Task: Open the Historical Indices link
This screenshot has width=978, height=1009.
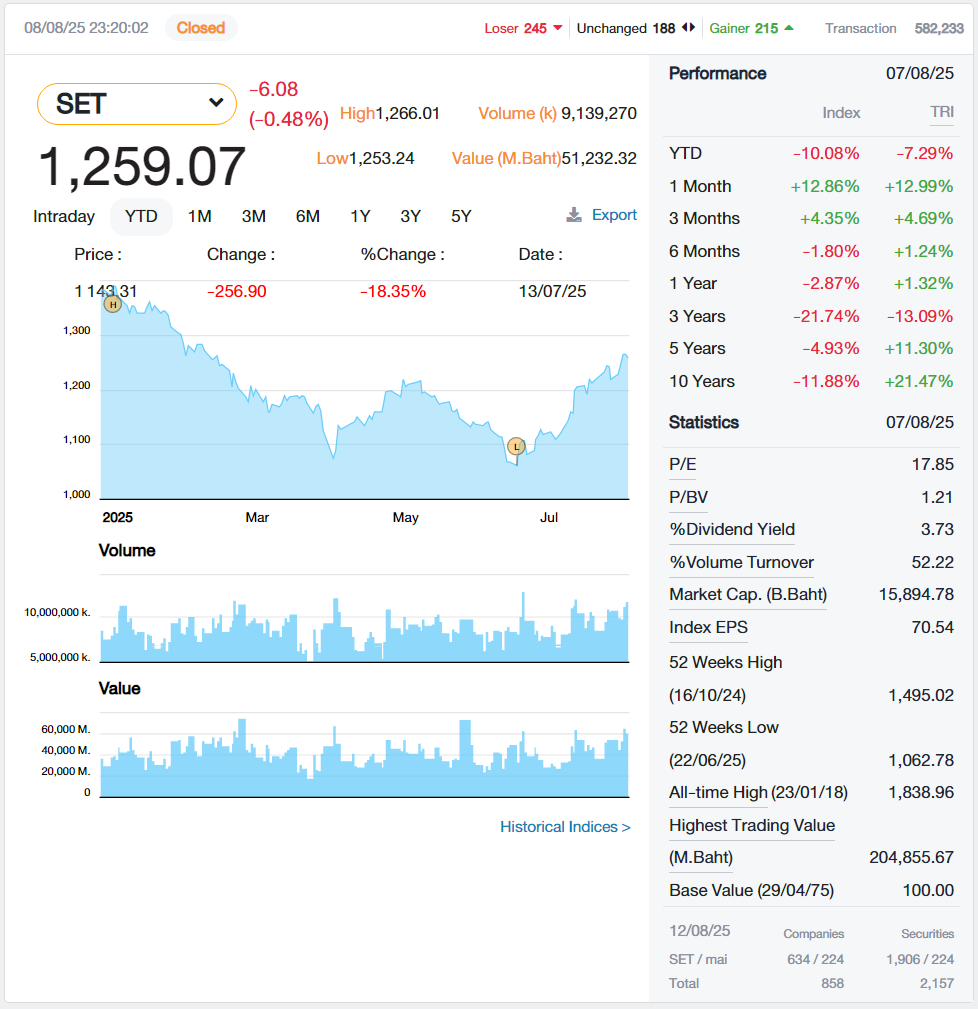Action: (x=565, y=827)
